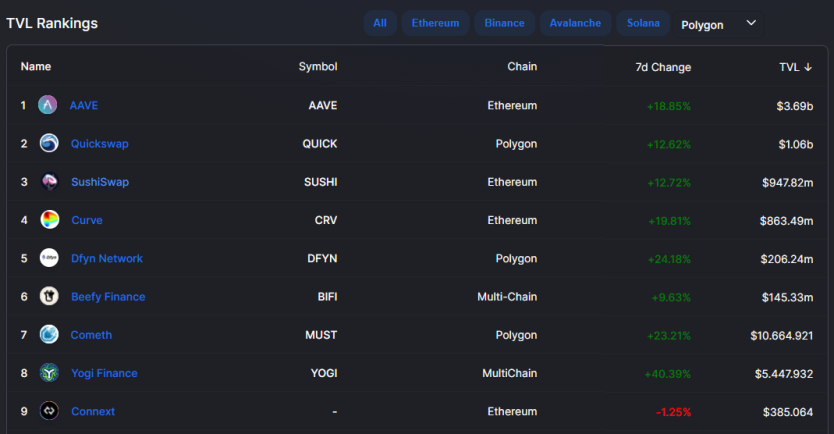Click the Yogi Finance logo icon

coord(49,373)
